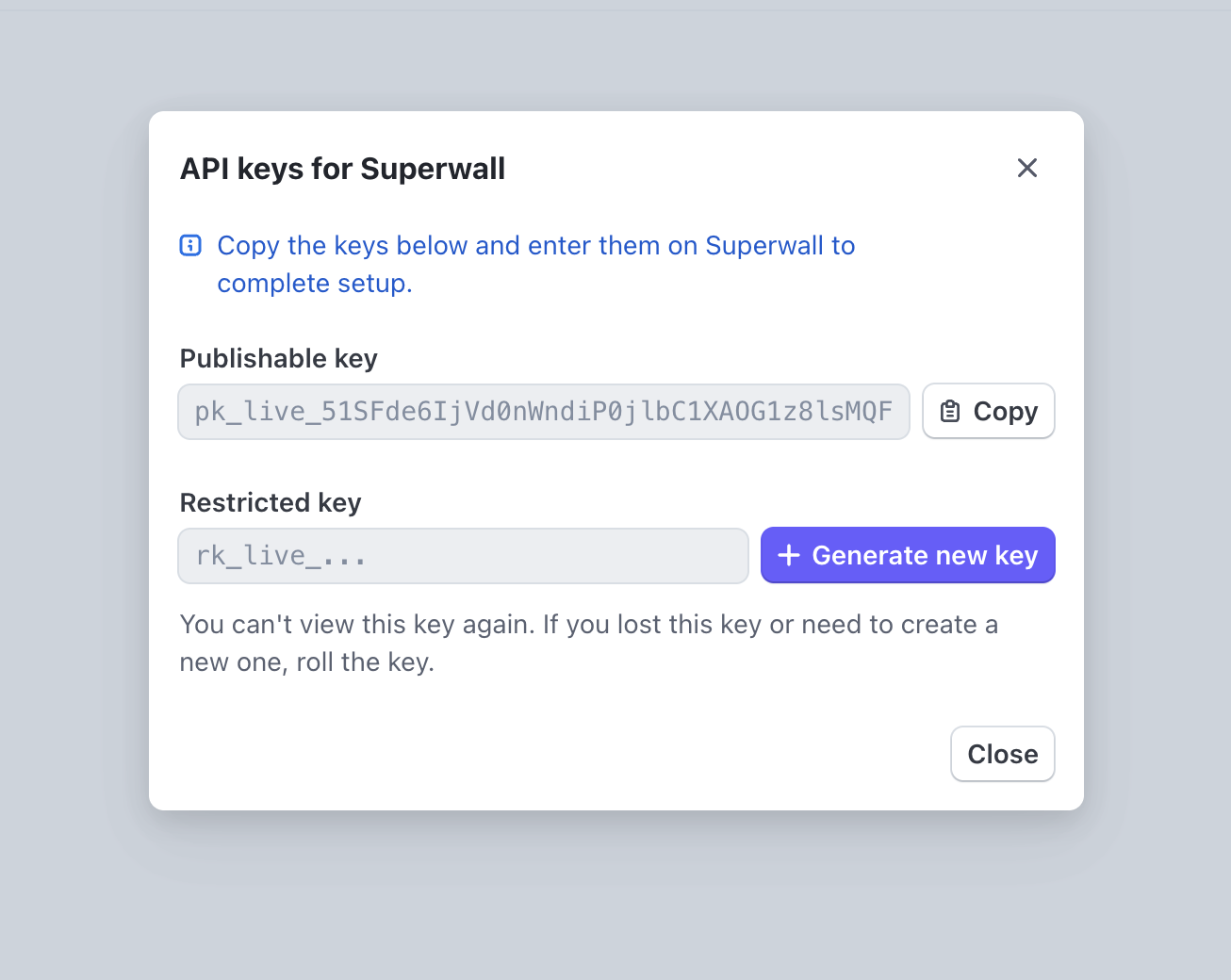Generate a new restricted key

tap(907, 556)
